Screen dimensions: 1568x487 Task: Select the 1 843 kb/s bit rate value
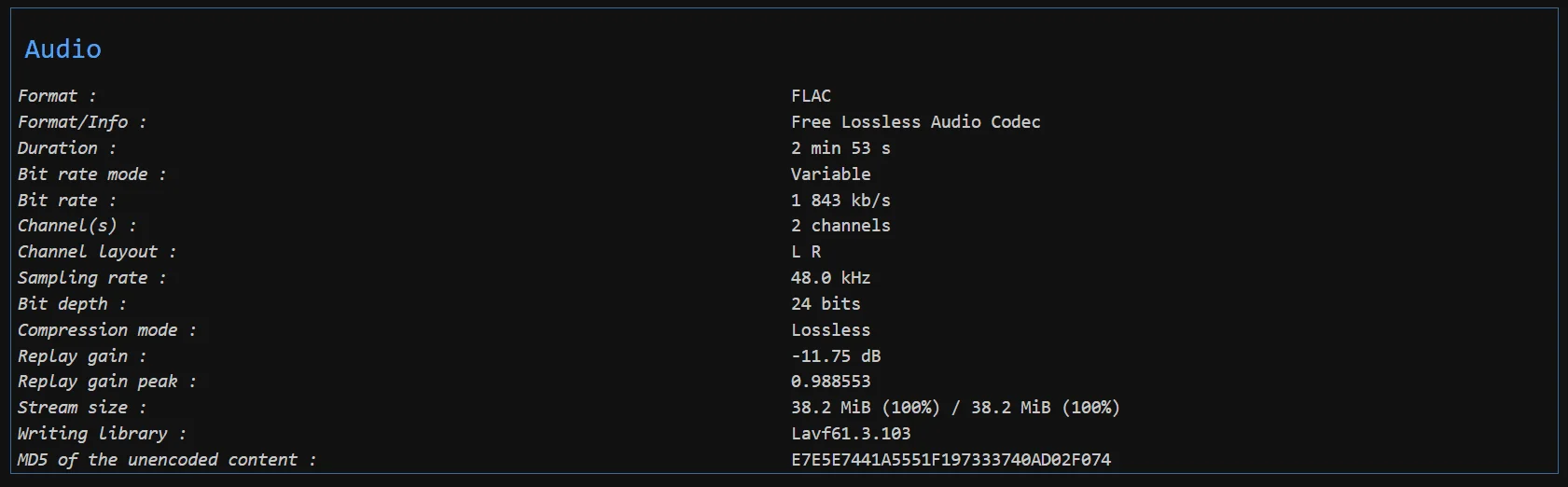click(x=840, y=201)
